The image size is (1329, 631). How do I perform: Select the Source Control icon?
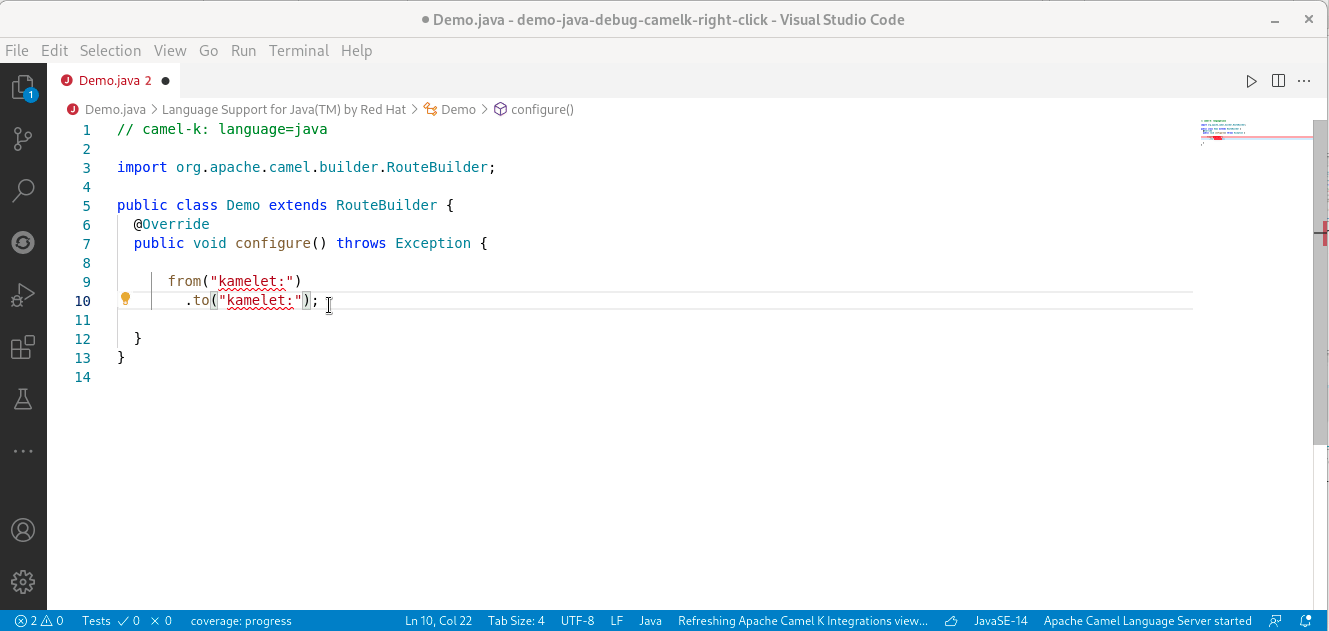pyautogui.click(x=23, y=139)
